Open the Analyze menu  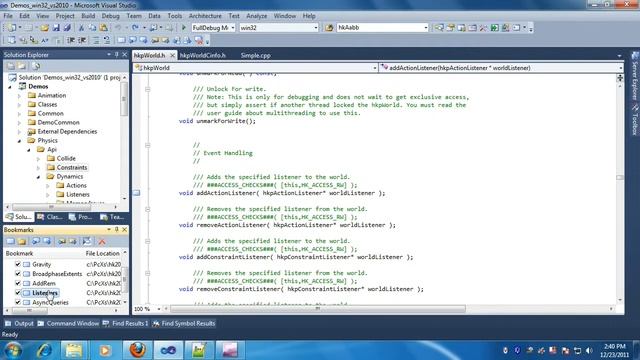[x=256, y=16]
